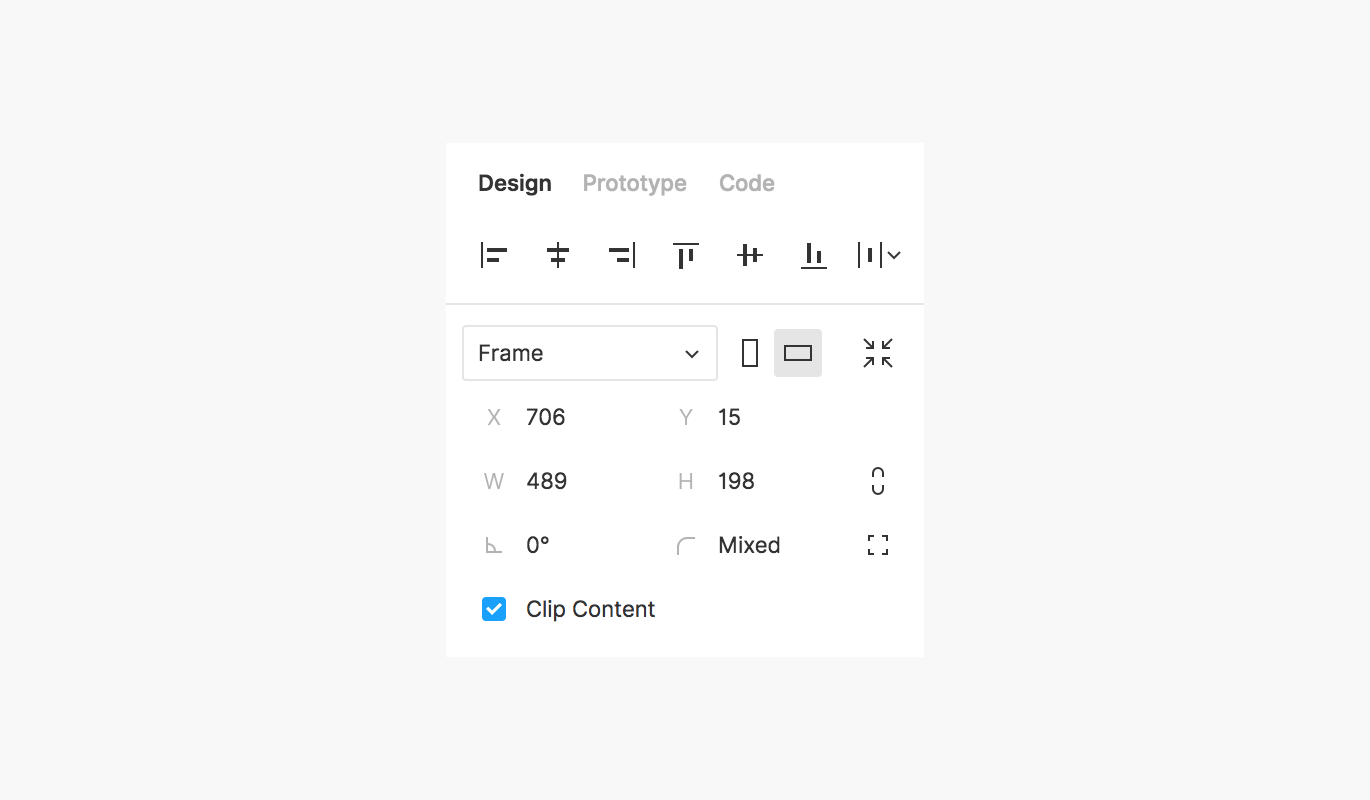Switch to the Prototype tab
The width and height of the screenshot is (1370, 800).
(634, 183)
